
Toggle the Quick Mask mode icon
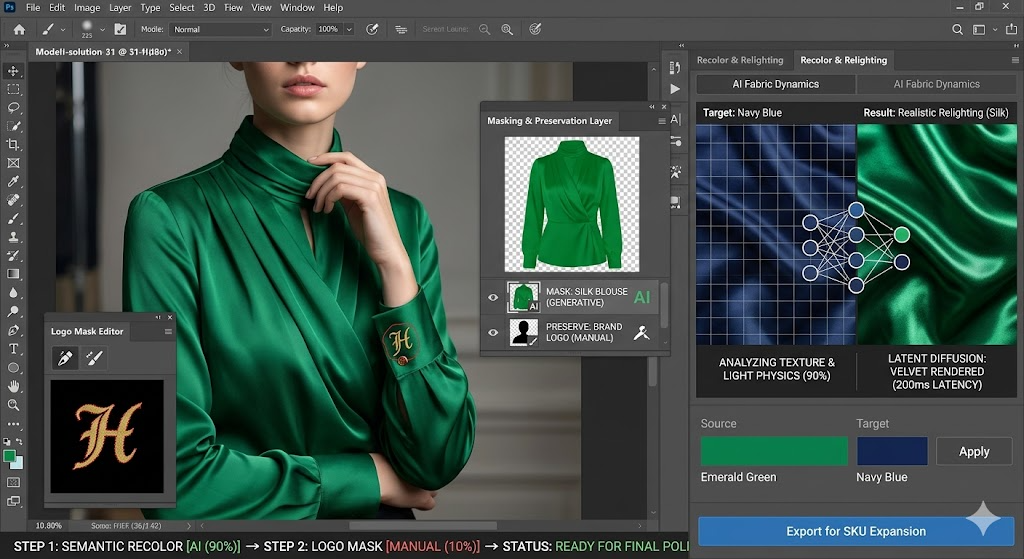point(13,482)
